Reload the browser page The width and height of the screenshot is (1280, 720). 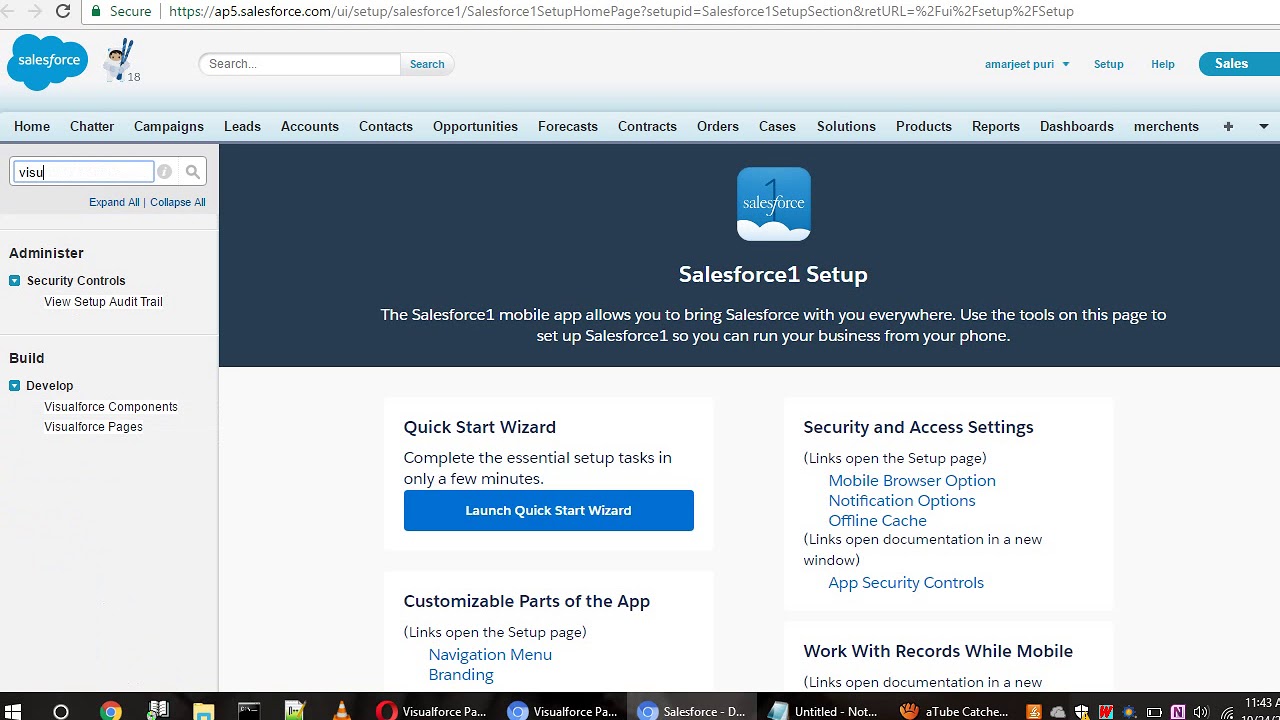pos(63,11)
